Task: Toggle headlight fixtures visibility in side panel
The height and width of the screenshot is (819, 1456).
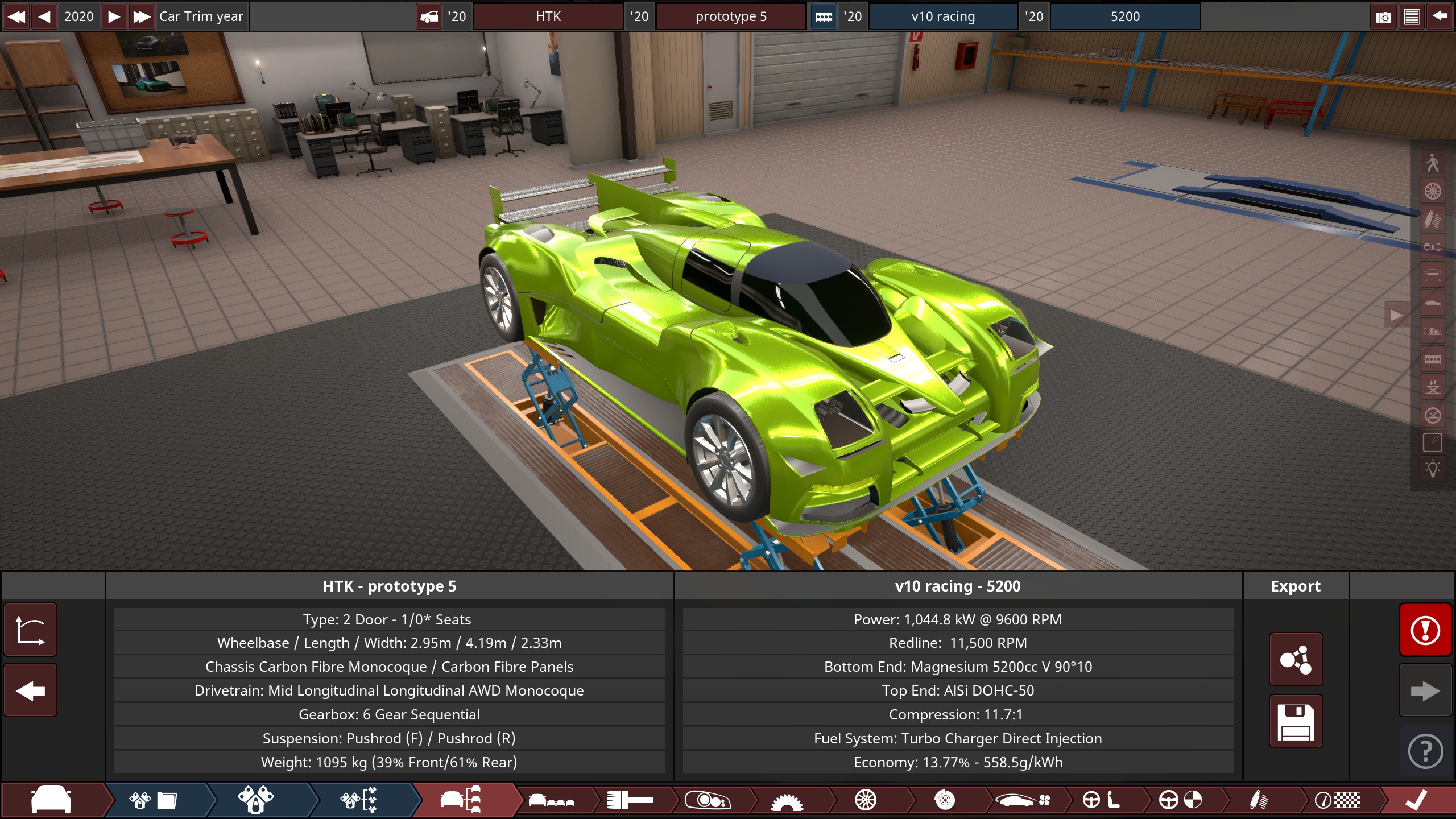Action: [1433, 330]
